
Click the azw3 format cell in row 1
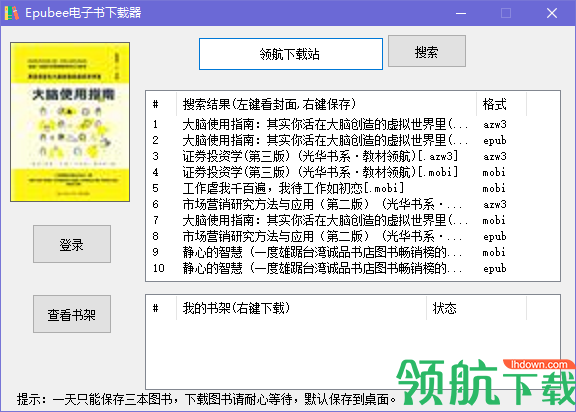tap(494, 124)
